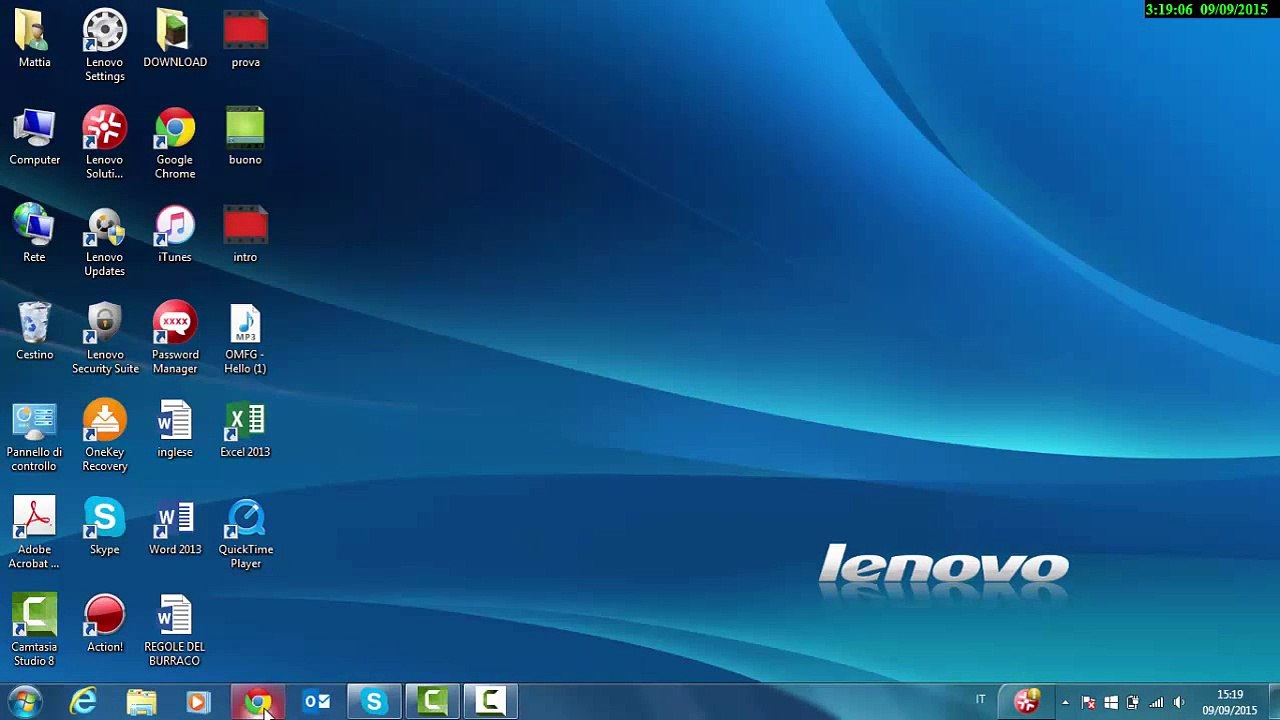Screen dimensions: 1280x720
Task: Open the volume speaker tray icon
Action: point(1179,703)
